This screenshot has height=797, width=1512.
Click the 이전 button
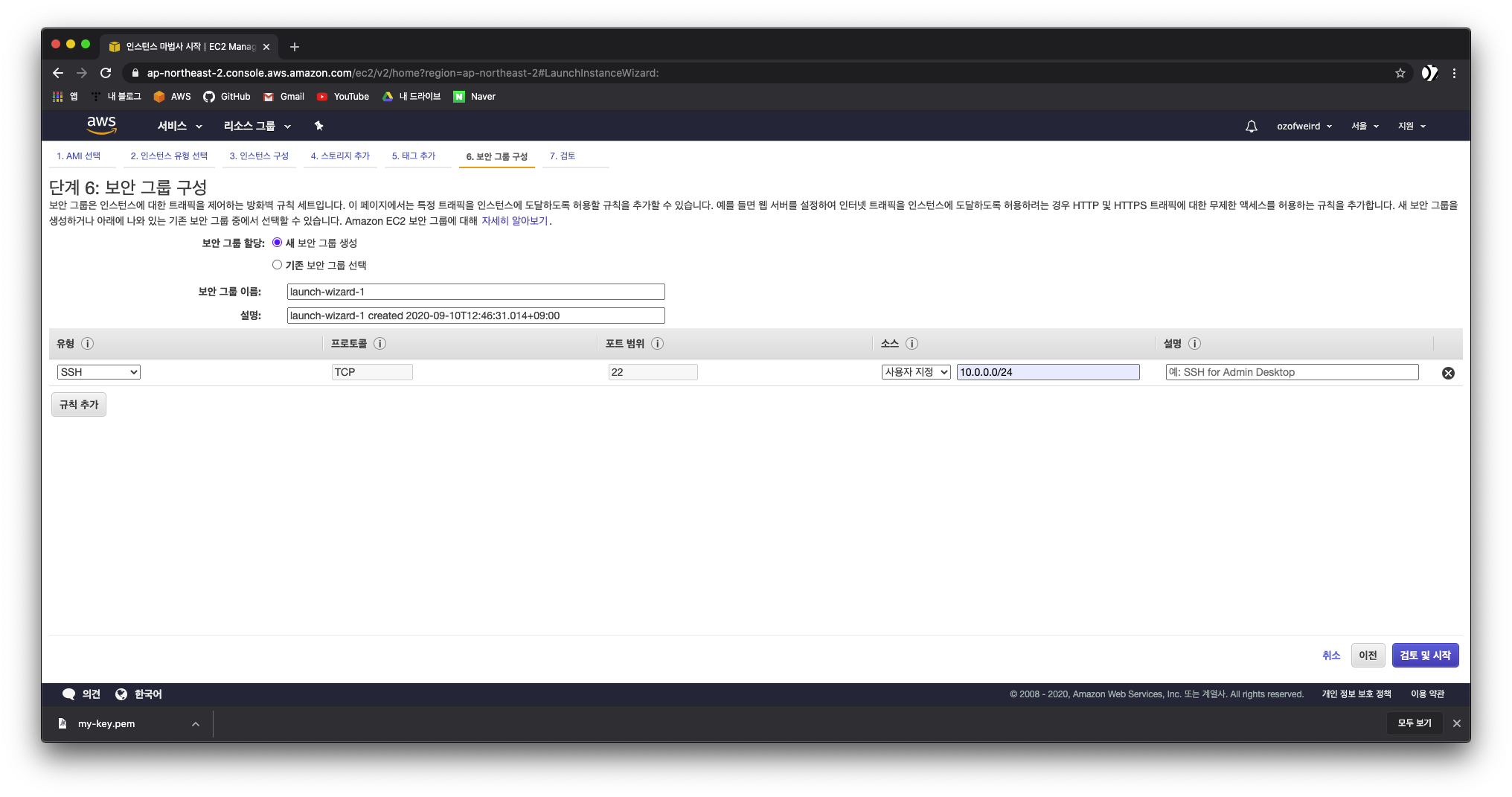click(1368, 656)
